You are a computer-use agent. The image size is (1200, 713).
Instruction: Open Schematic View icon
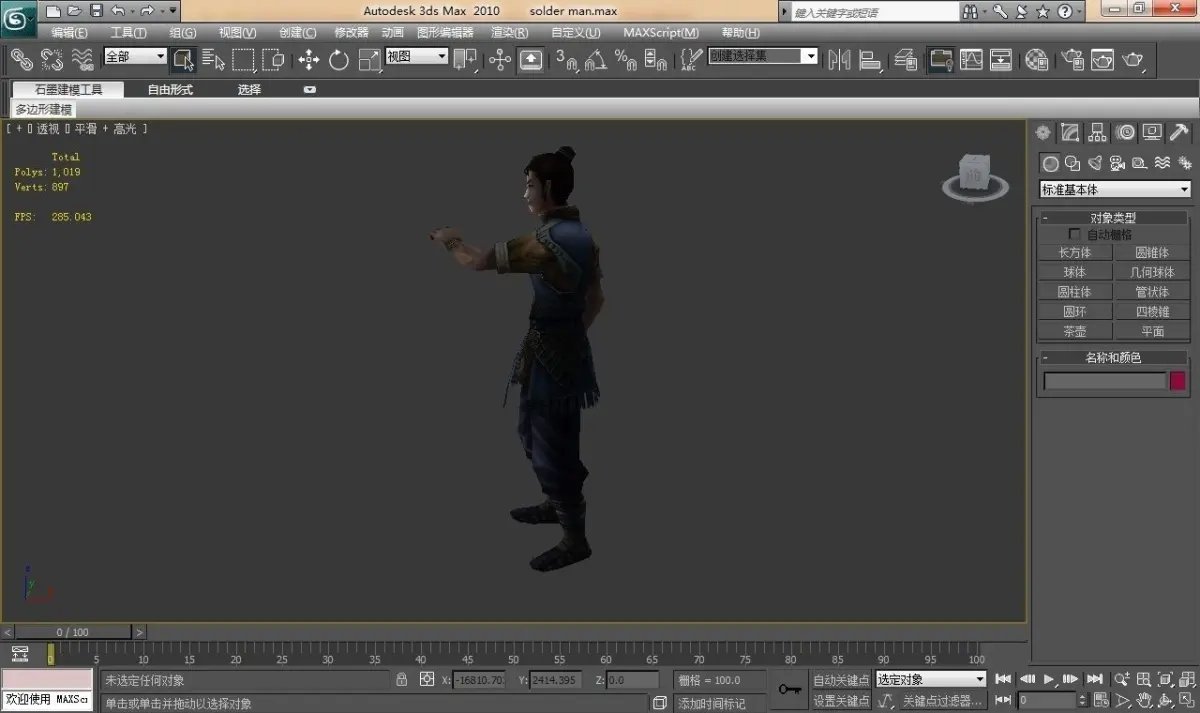click(1001, 59)
